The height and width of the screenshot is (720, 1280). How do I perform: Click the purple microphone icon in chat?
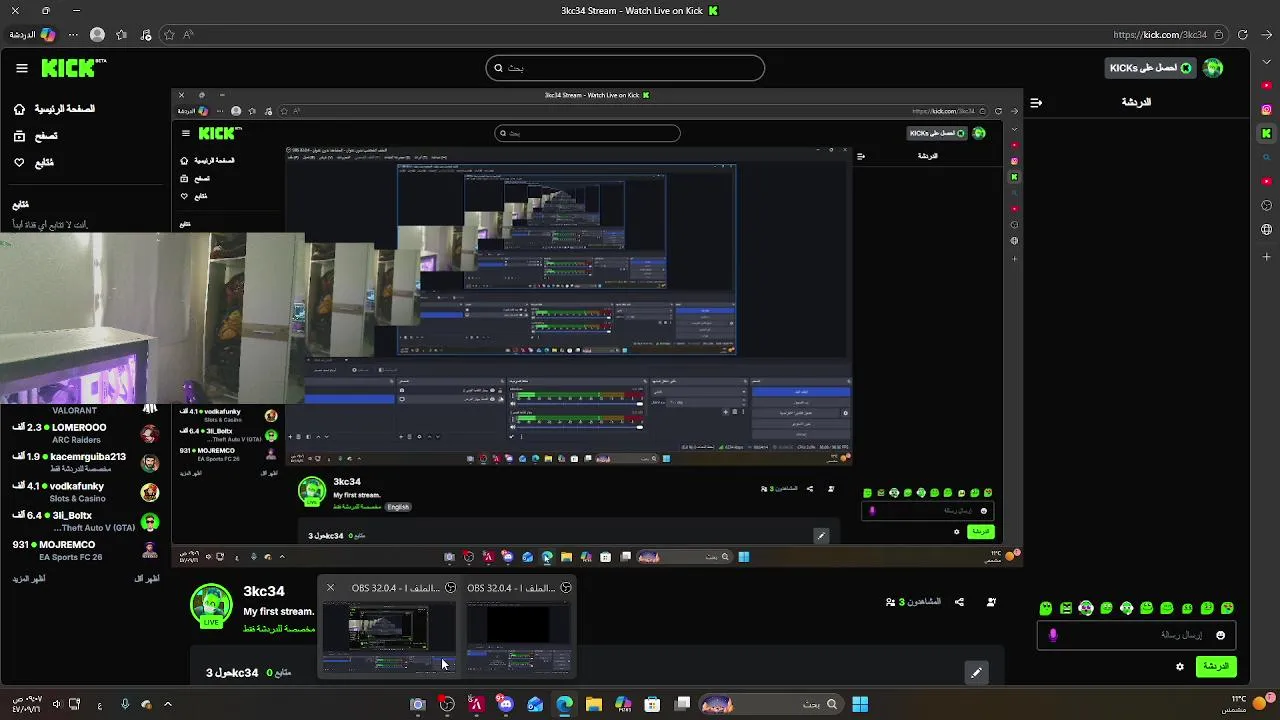point(1052,635)
